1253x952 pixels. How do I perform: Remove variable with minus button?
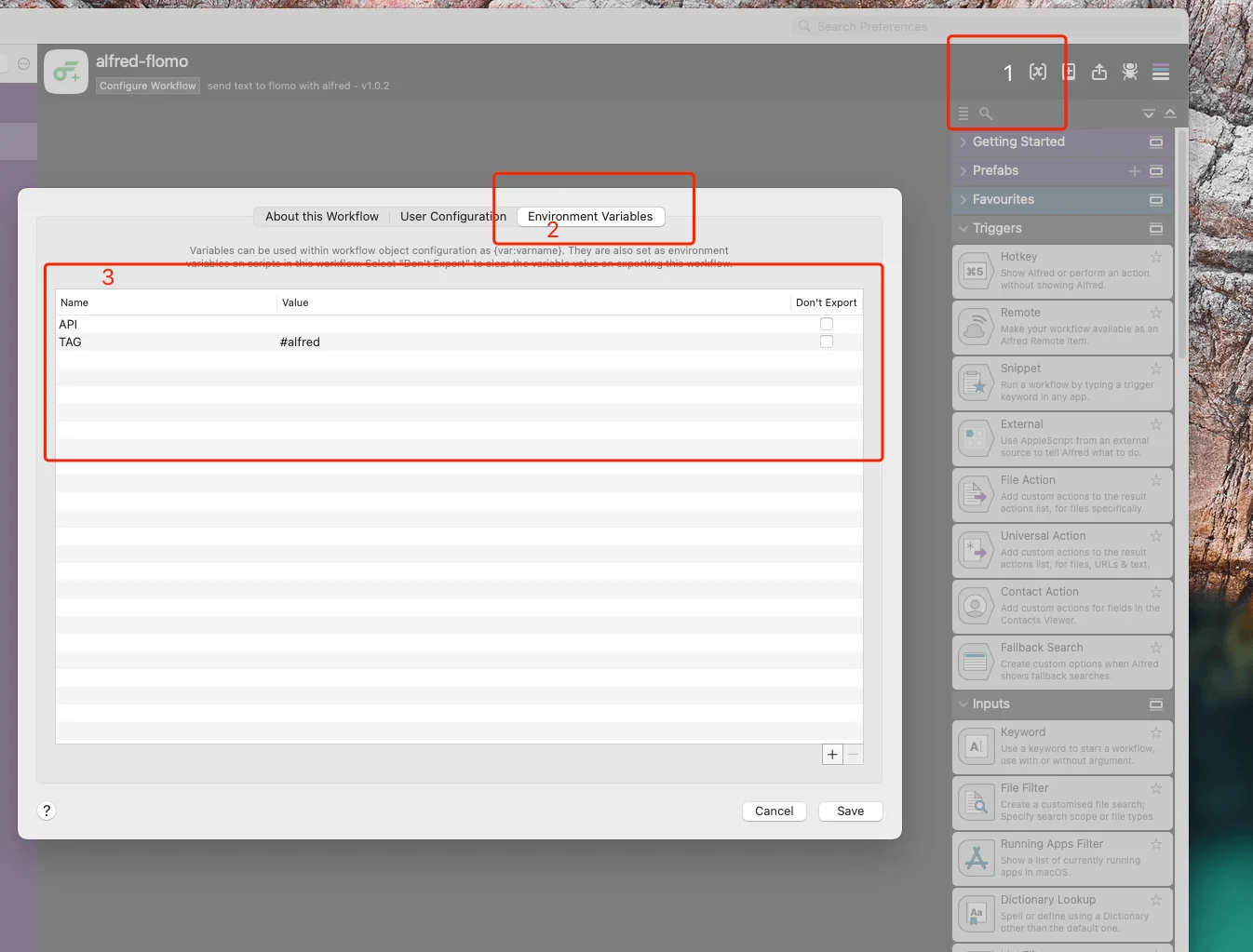tap(853, 755)
